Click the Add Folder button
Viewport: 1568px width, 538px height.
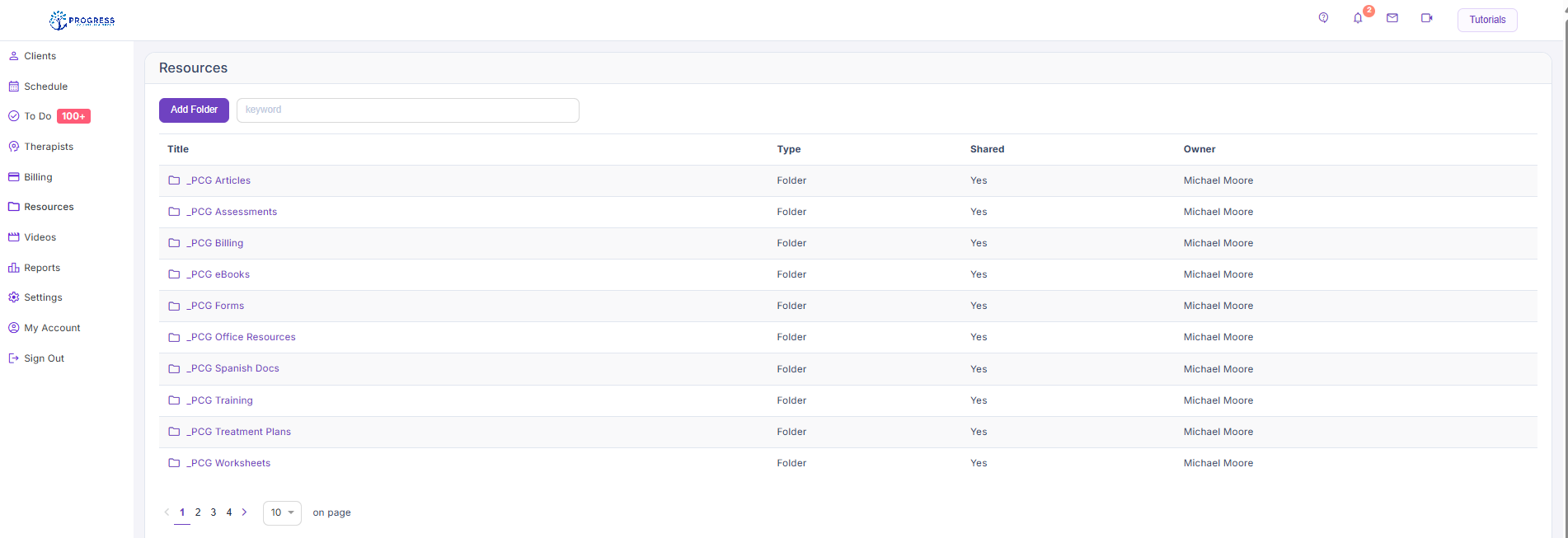194,110
